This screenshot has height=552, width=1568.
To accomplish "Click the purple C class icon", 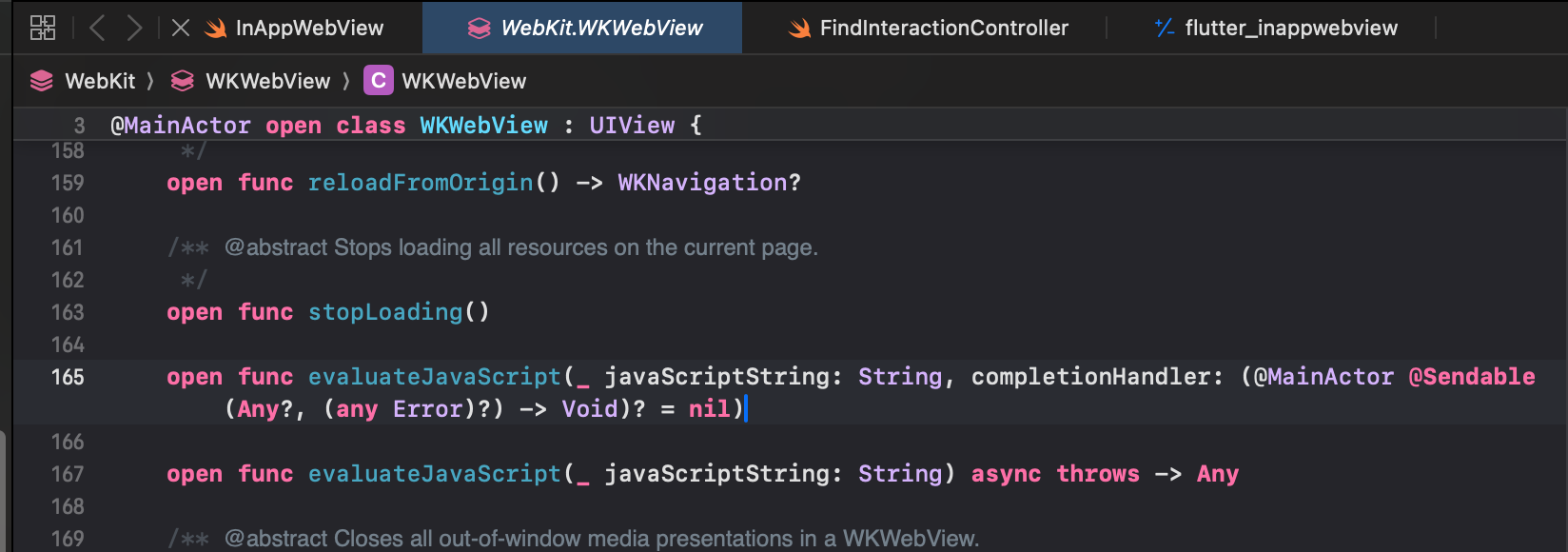I will point(378,81).
